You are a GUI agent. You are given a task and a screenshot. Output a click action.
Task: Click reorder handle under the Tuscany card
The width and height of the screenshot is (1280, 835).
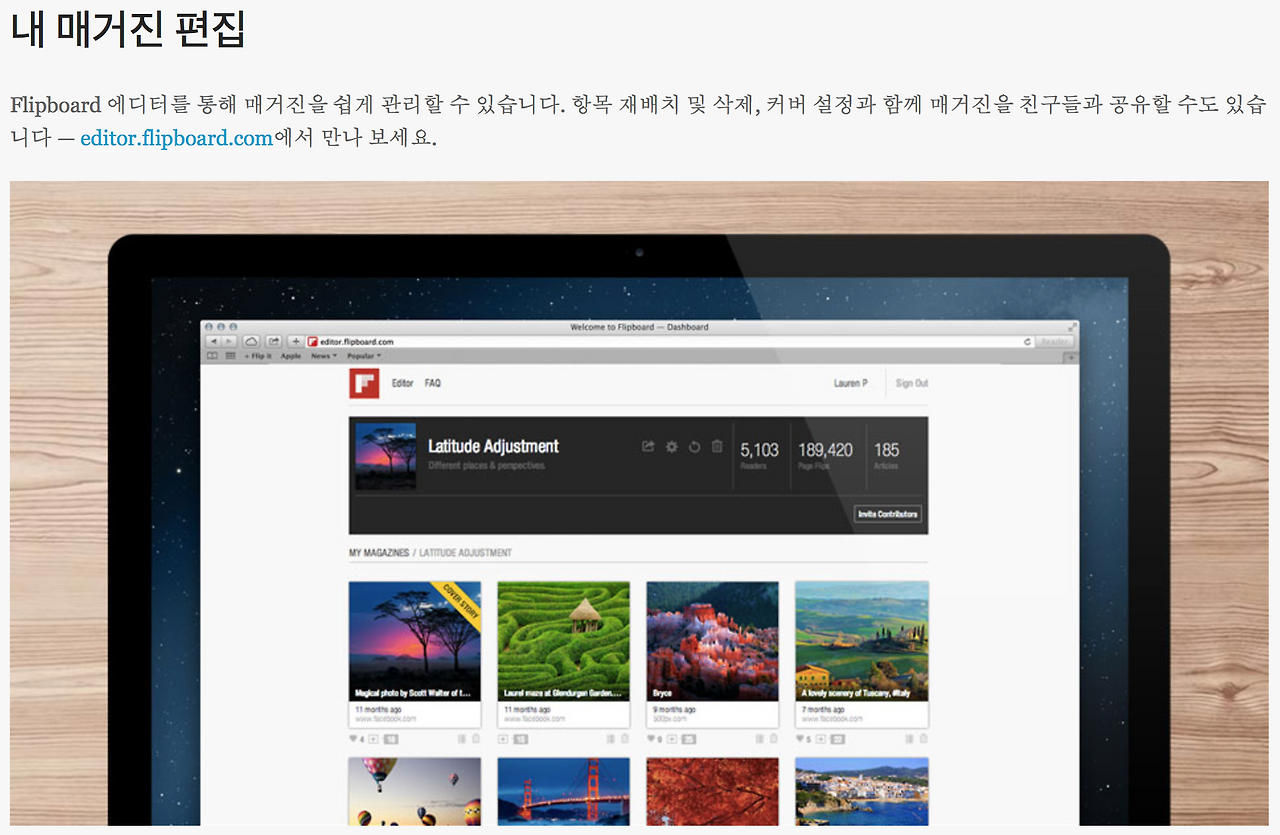click(909, 739)
